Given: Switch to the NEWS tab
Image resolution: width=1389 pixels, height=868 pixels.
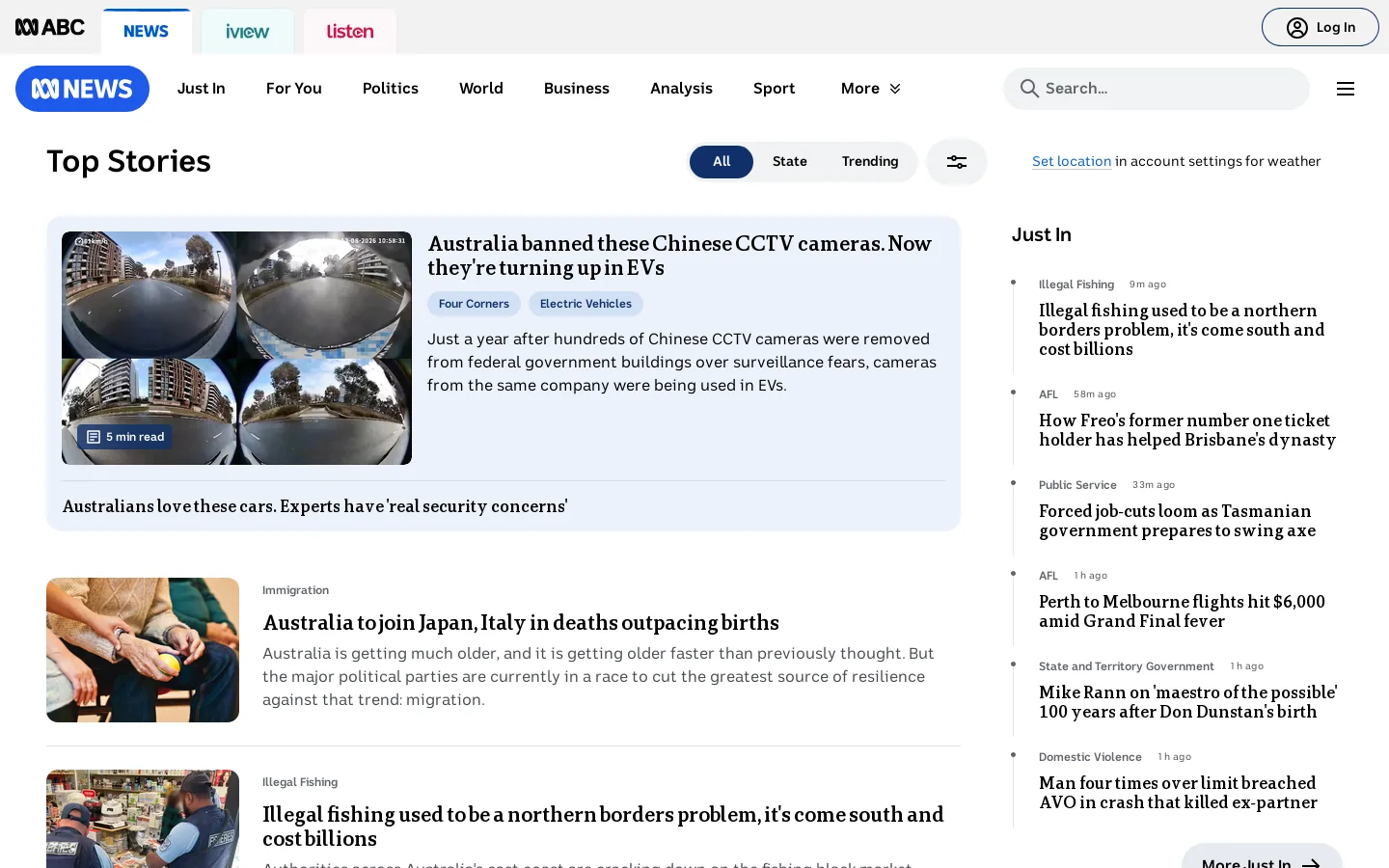Looking at the screenshot, I should pyautogui.click(x=147, y=31).
